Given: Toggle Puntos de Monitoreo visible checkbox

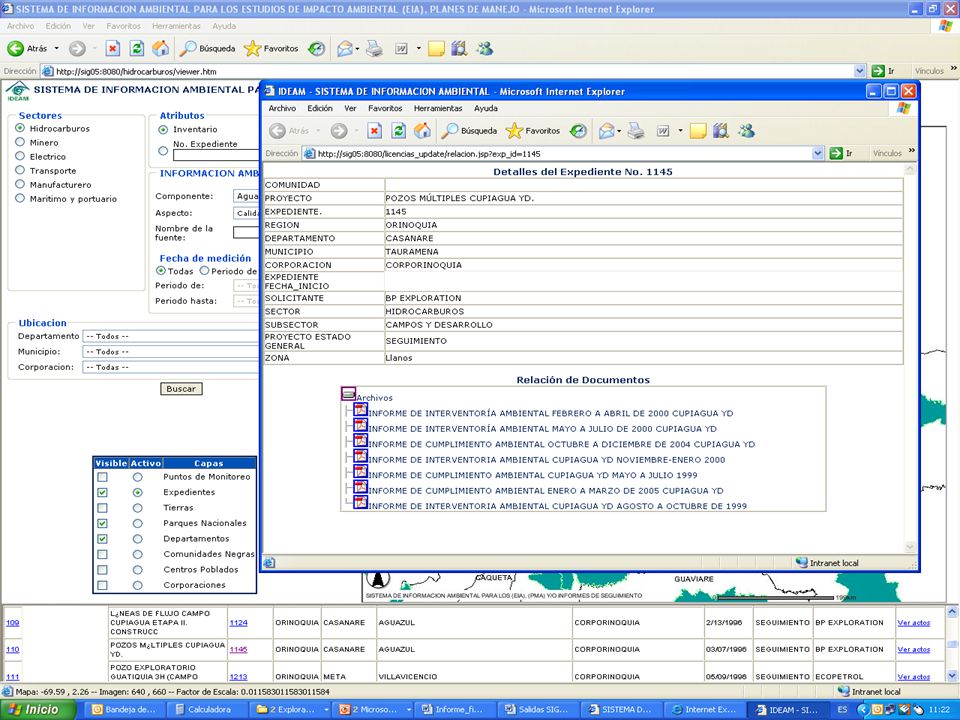Looking at the screenshot, I should 102,477.
